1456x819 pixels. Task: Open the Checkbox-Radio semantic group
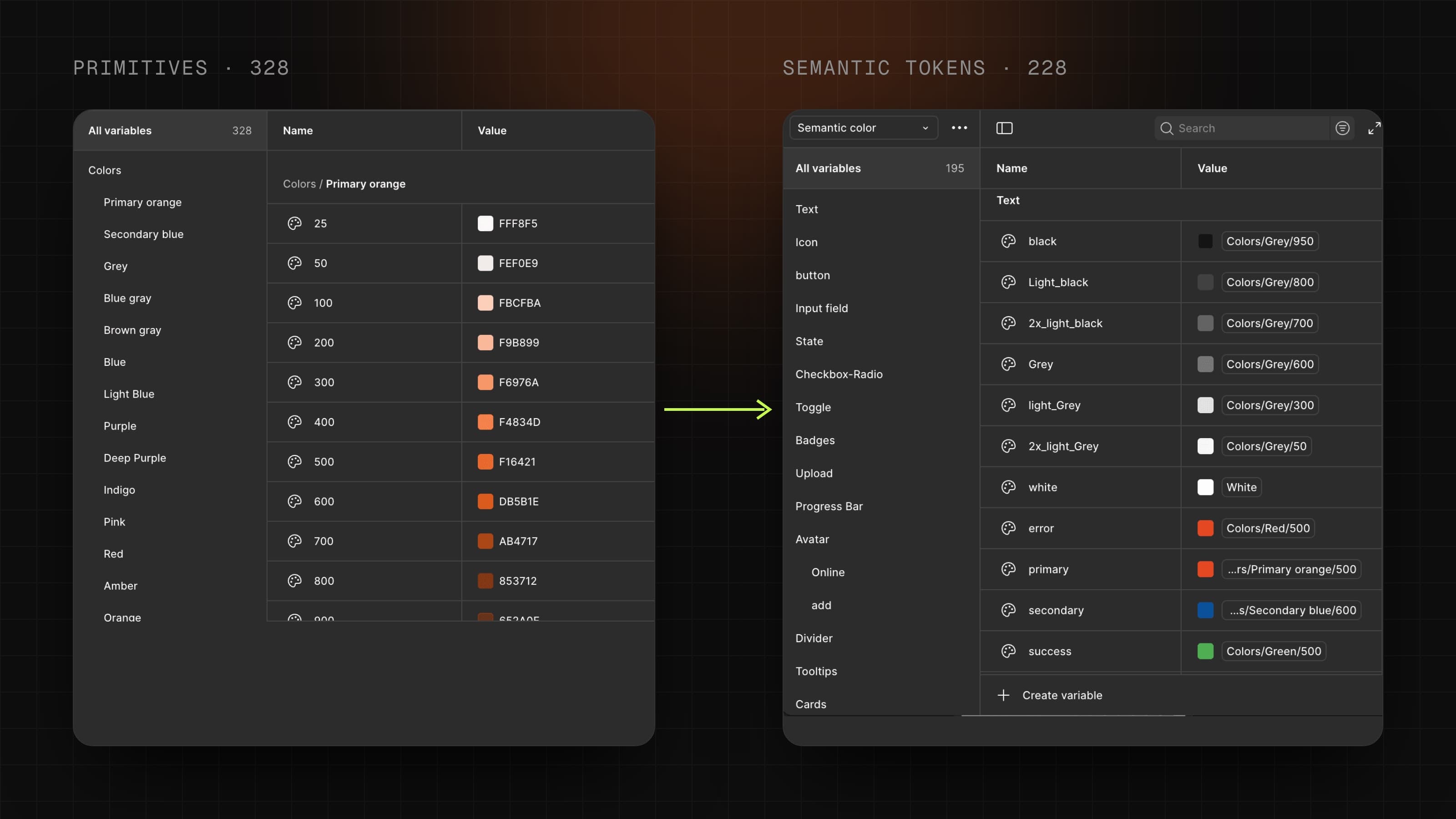[x=839, y=374]
